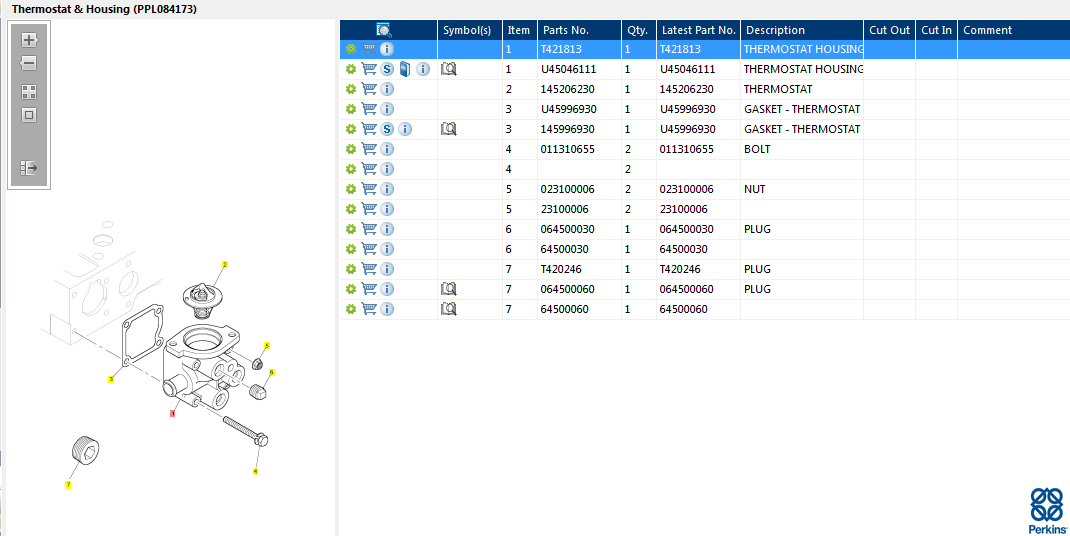Click search magnifier icon in table header
The width and height of the screenshot is (1070, 536).
pos(384,30)
